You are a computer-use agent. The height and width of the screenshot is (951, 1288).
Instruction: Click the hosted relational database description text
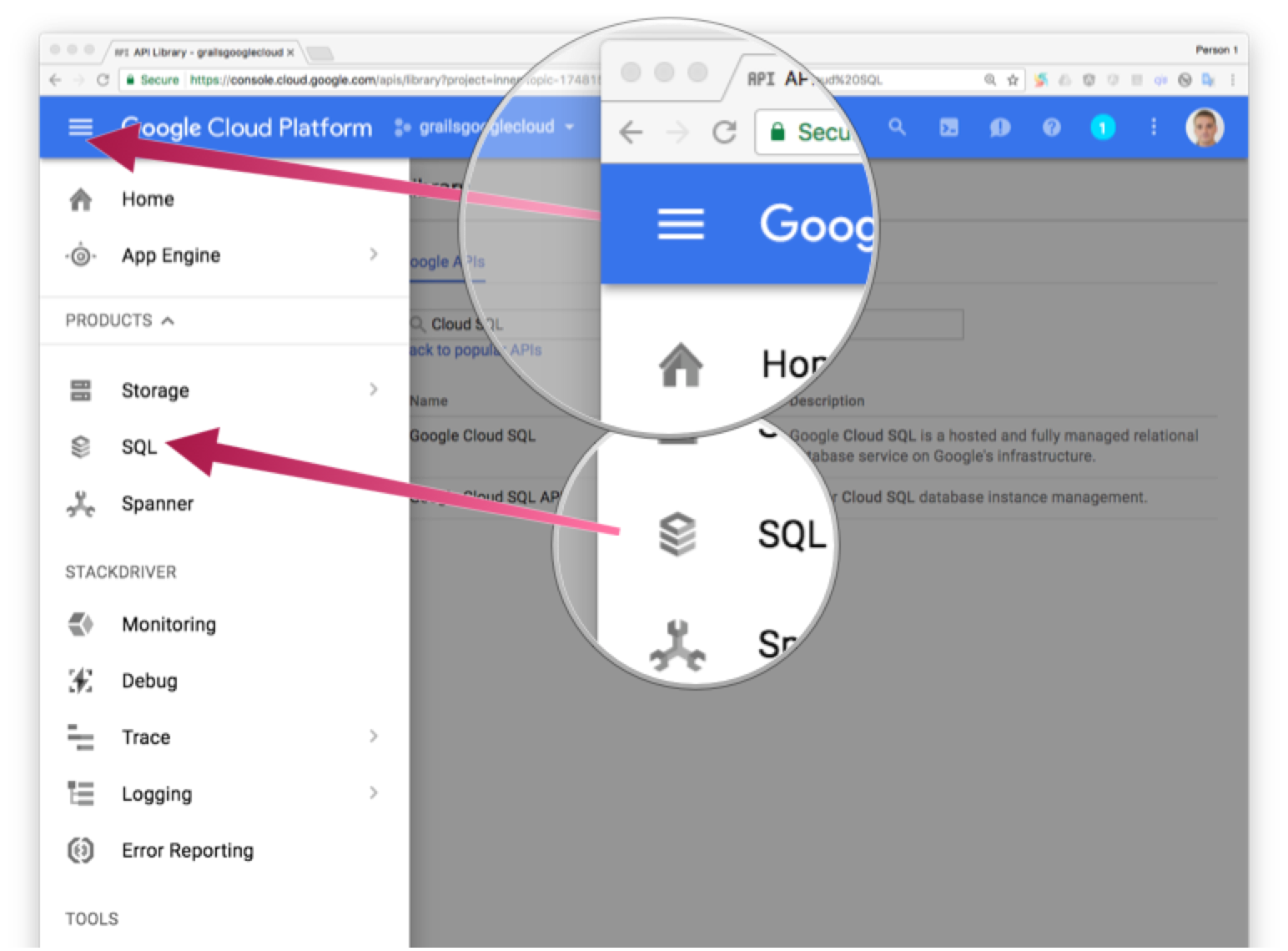994,446
